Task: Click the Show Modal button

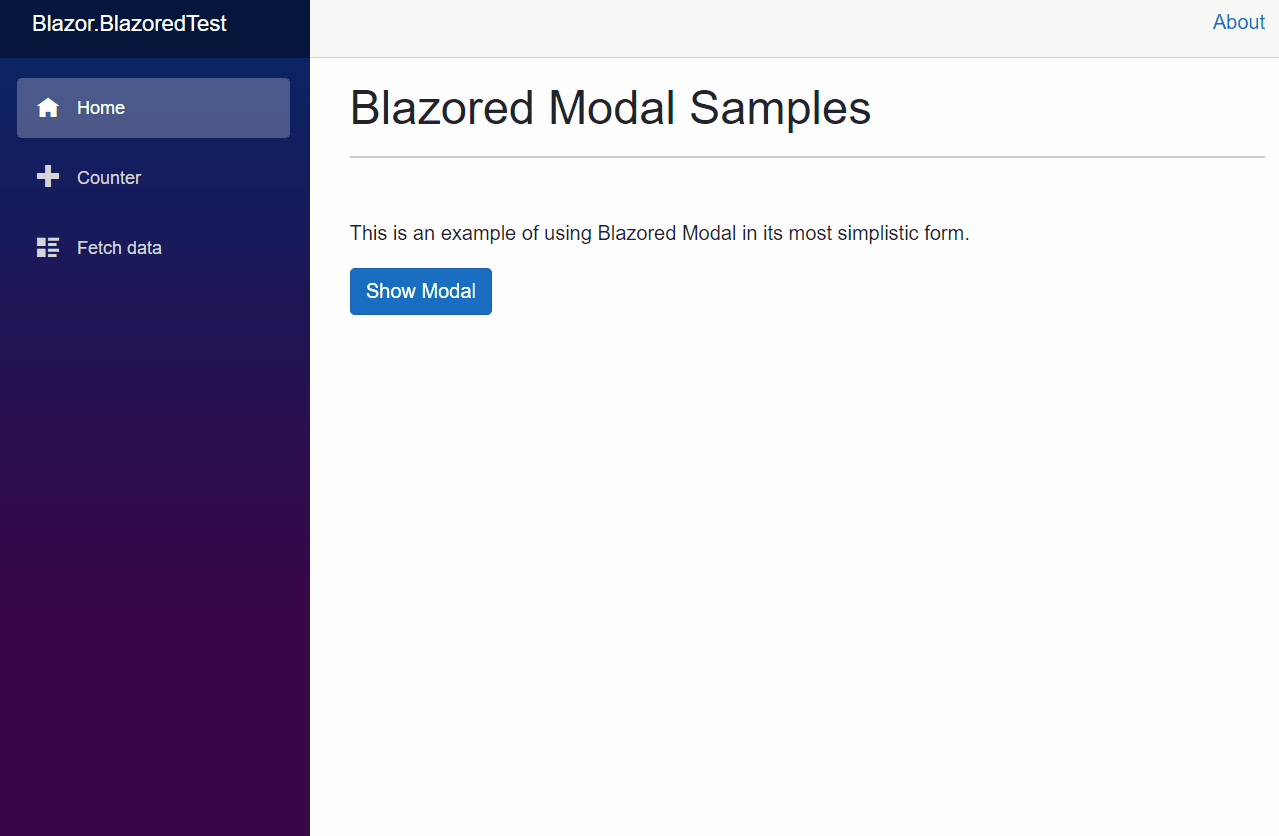Action: coord(421,291)
